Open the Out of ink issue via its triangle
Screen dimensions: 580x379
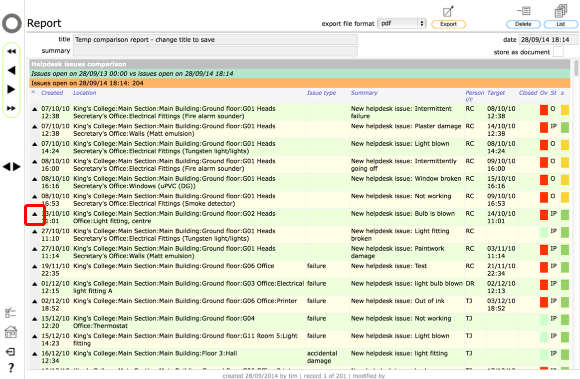coord(34,301)
